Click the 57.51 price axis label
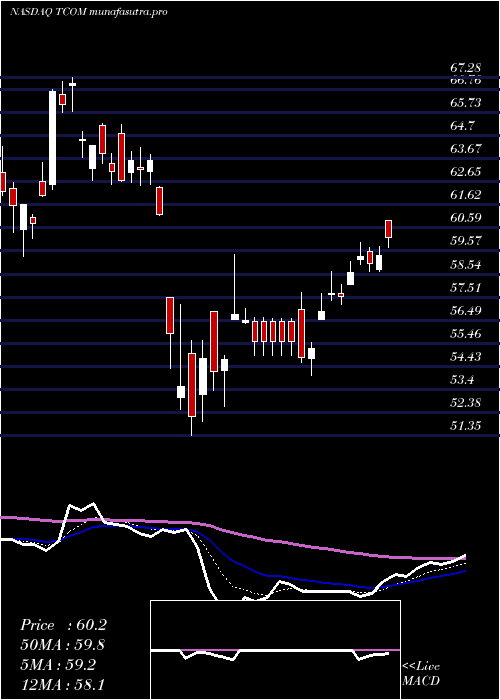The width and height of the screenshot is (500, 700). tap(465, 287)
